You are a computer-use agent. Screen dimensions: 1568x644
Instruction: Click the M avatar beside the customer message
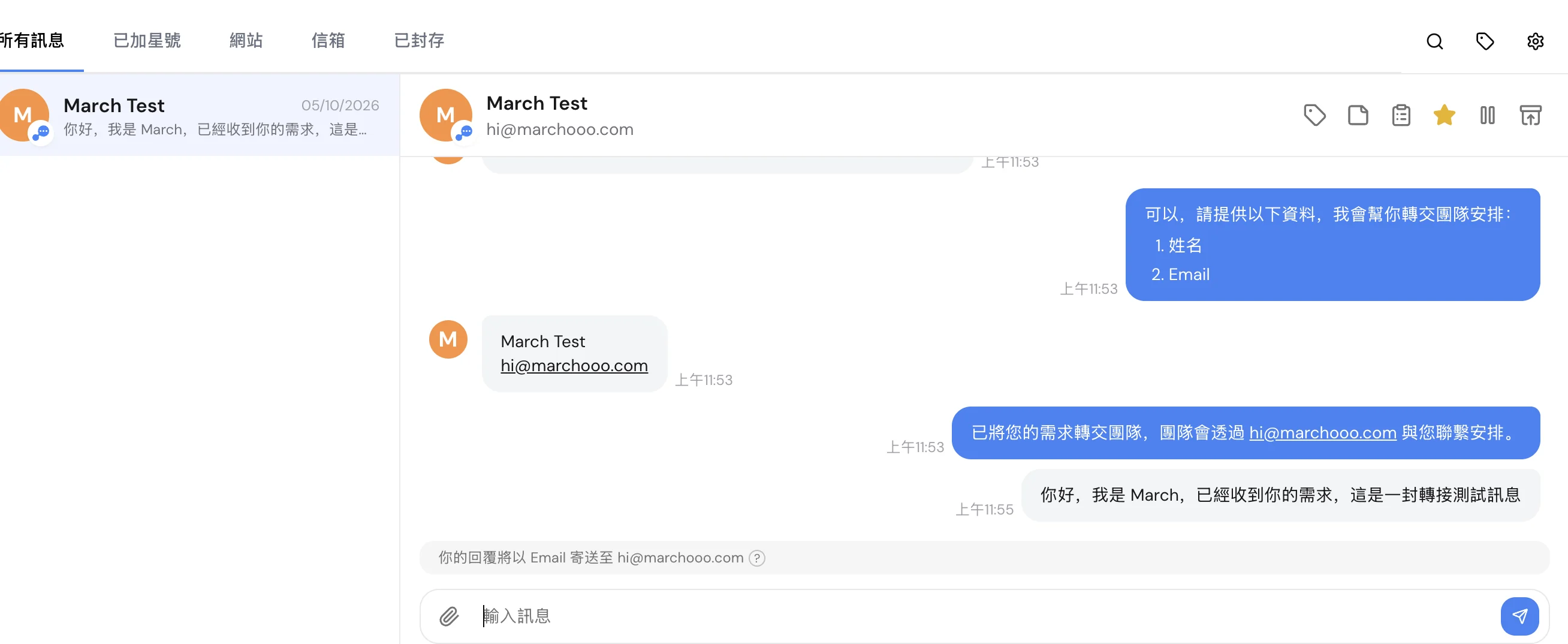pyautogui.click(x=448, y=339)
